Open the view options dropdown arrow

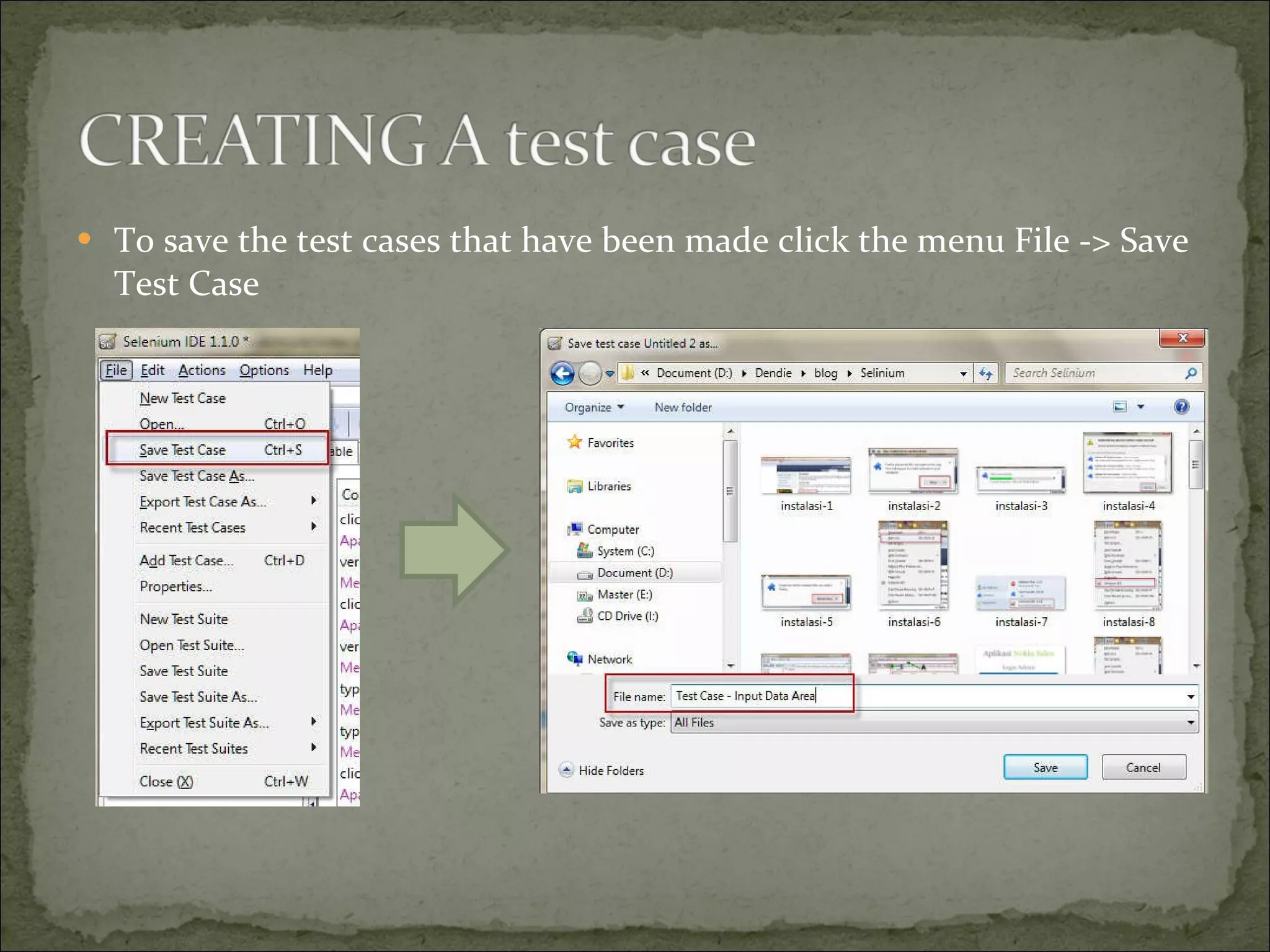pos(1140,407)
